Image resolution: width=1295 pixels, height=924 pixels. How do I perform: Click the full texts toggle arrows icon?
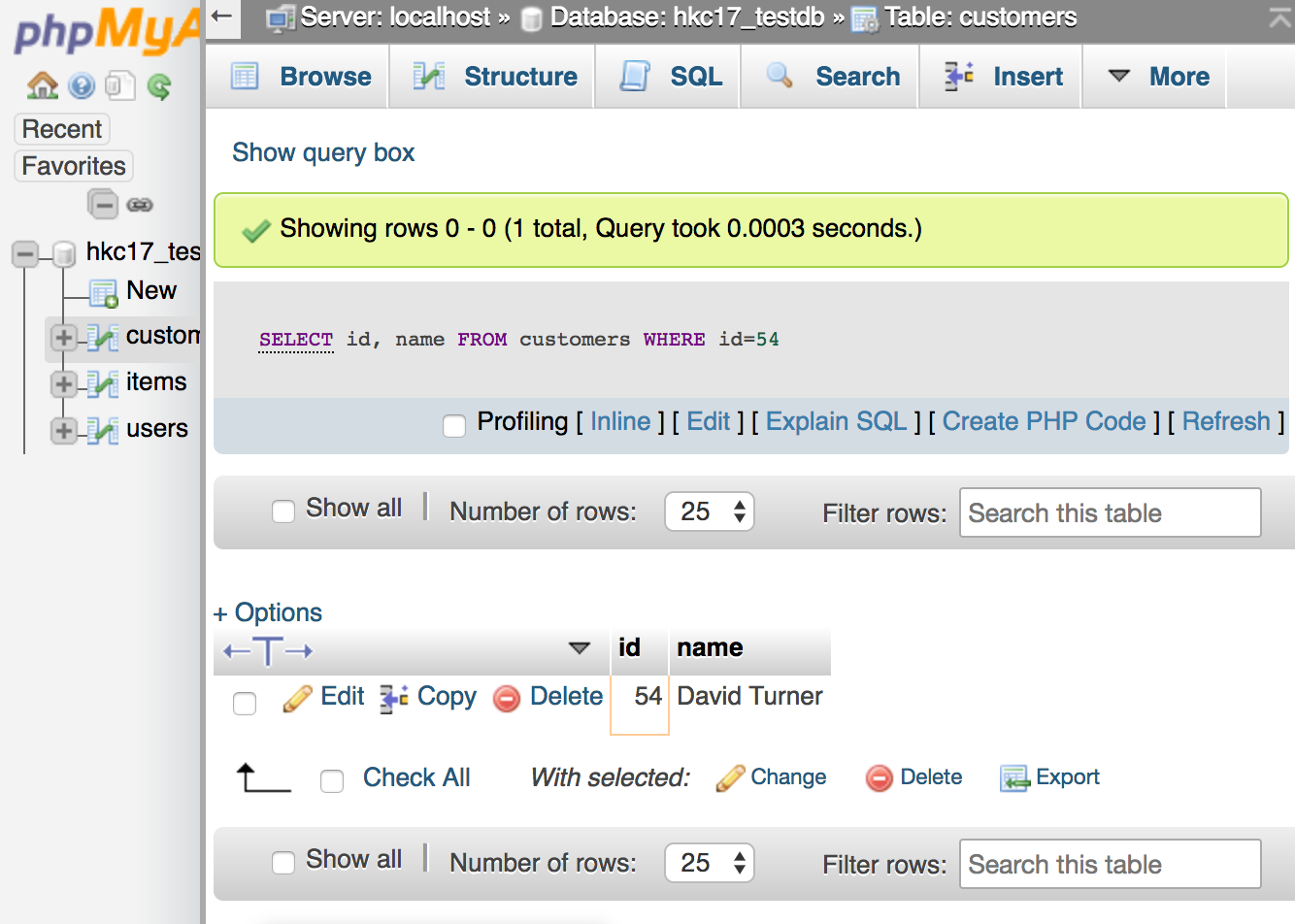coord(268,651)
